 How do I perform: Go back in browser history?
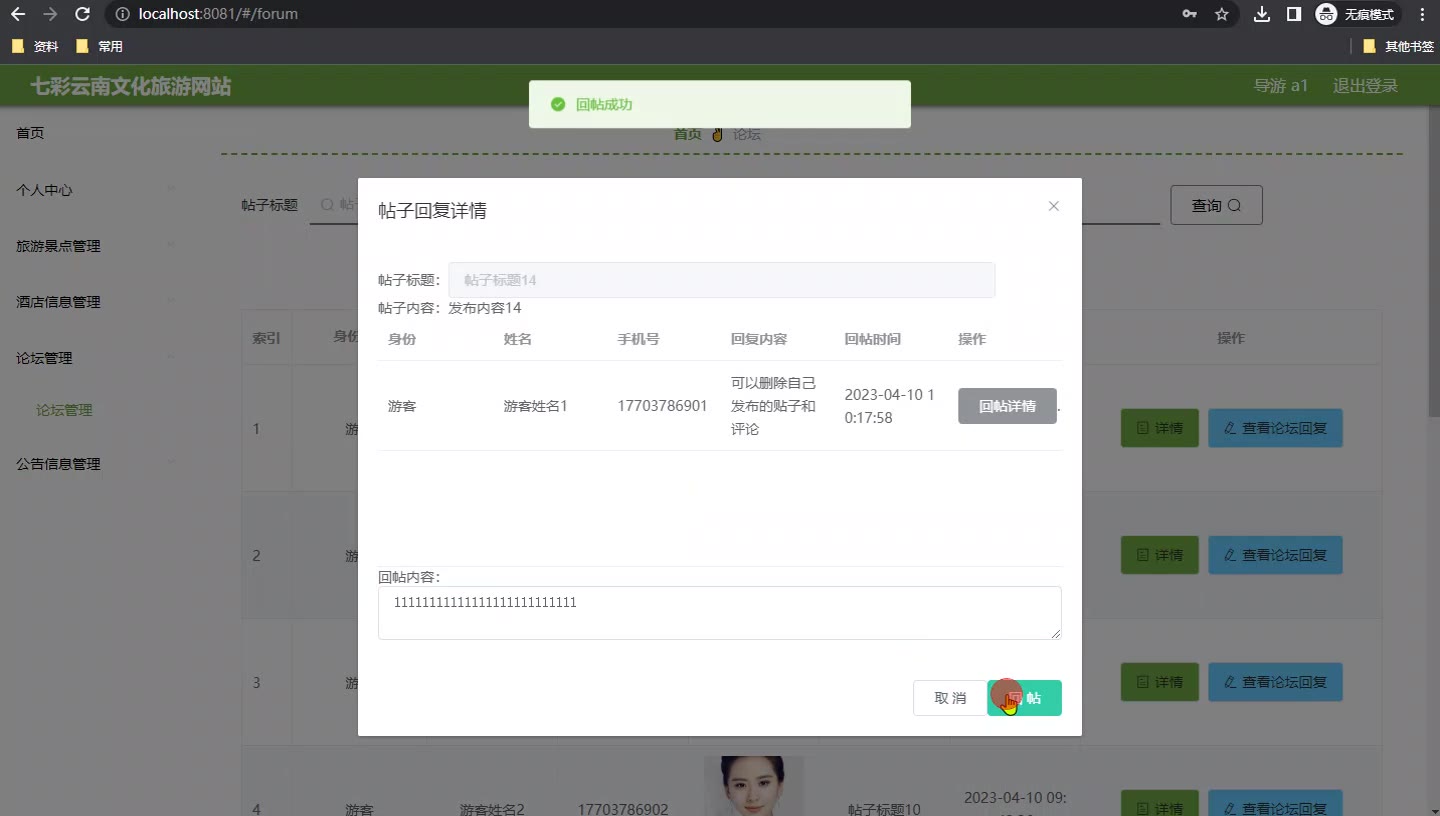pos(18,14)
